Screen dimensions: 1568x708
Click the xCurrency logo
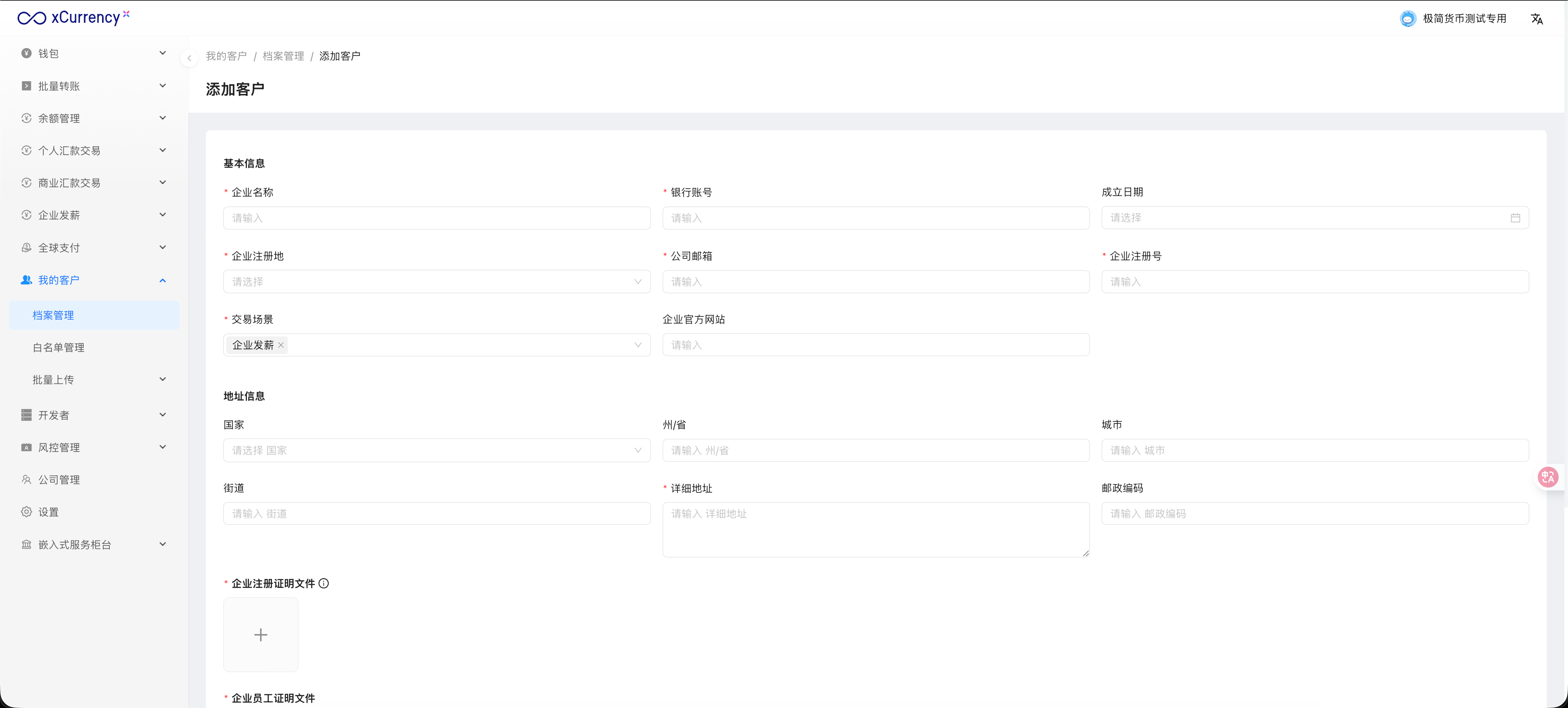(73, 18)
